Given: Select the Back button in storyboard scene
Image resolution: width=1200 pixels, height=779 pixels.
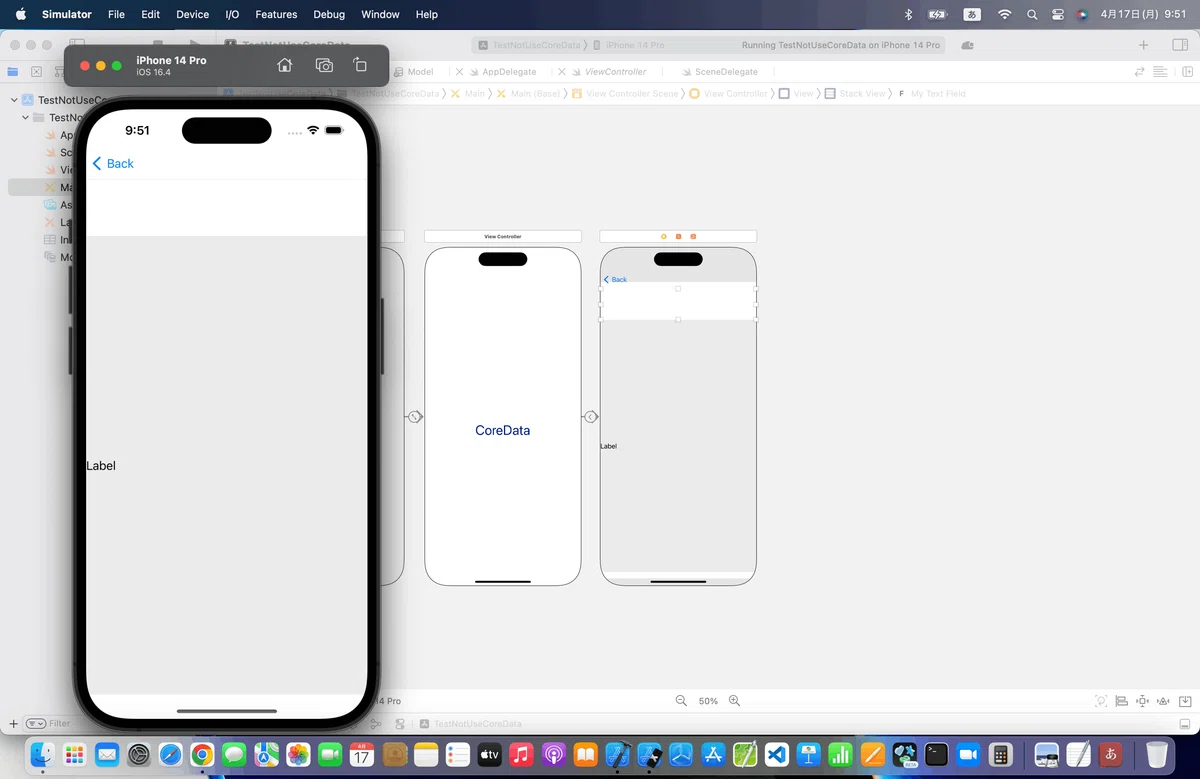Looking at the screenshot, I should 615,279.
